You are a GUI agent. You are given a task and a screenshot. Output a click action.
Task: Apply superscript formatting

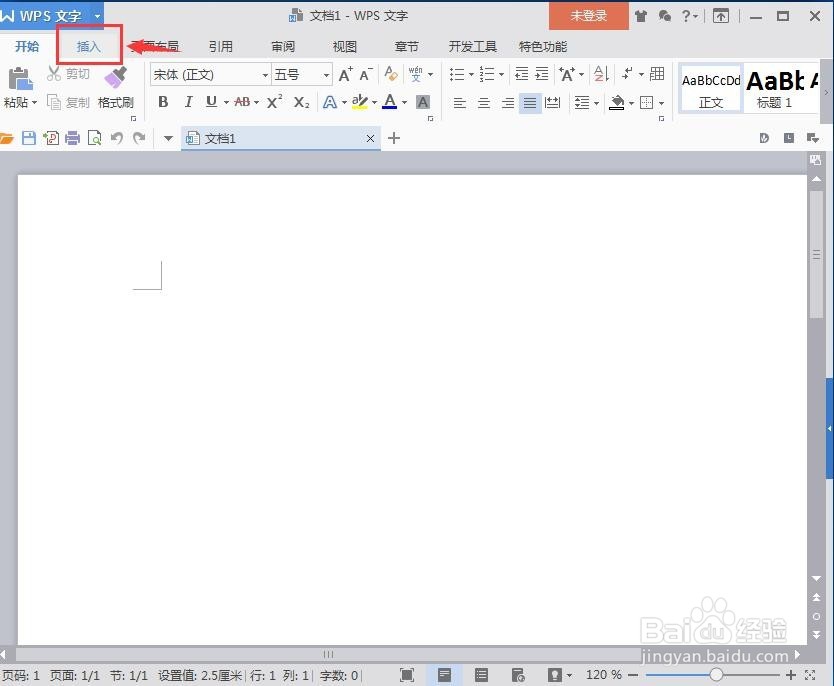274,102
